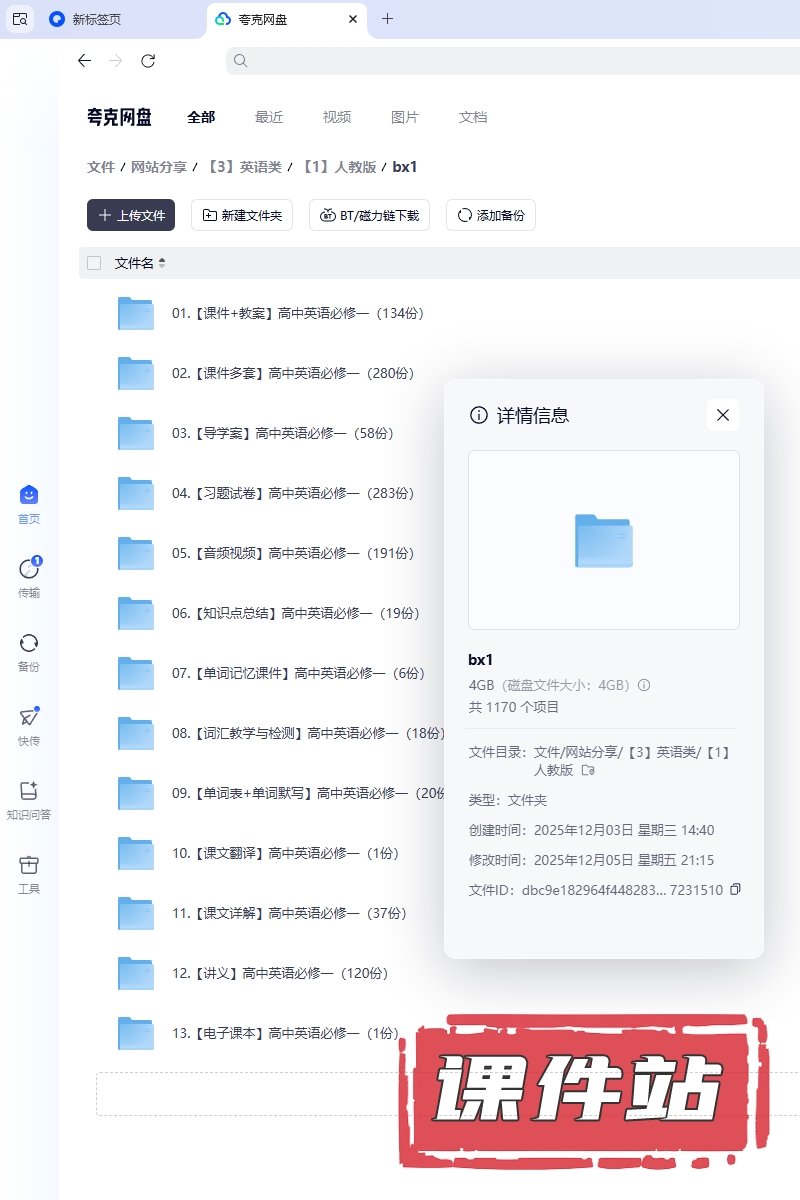Open the 快传 quick transfer sidebar icon
This screenshot has height=1200, width=800.
pyautogui.click(x=29, y=717)
